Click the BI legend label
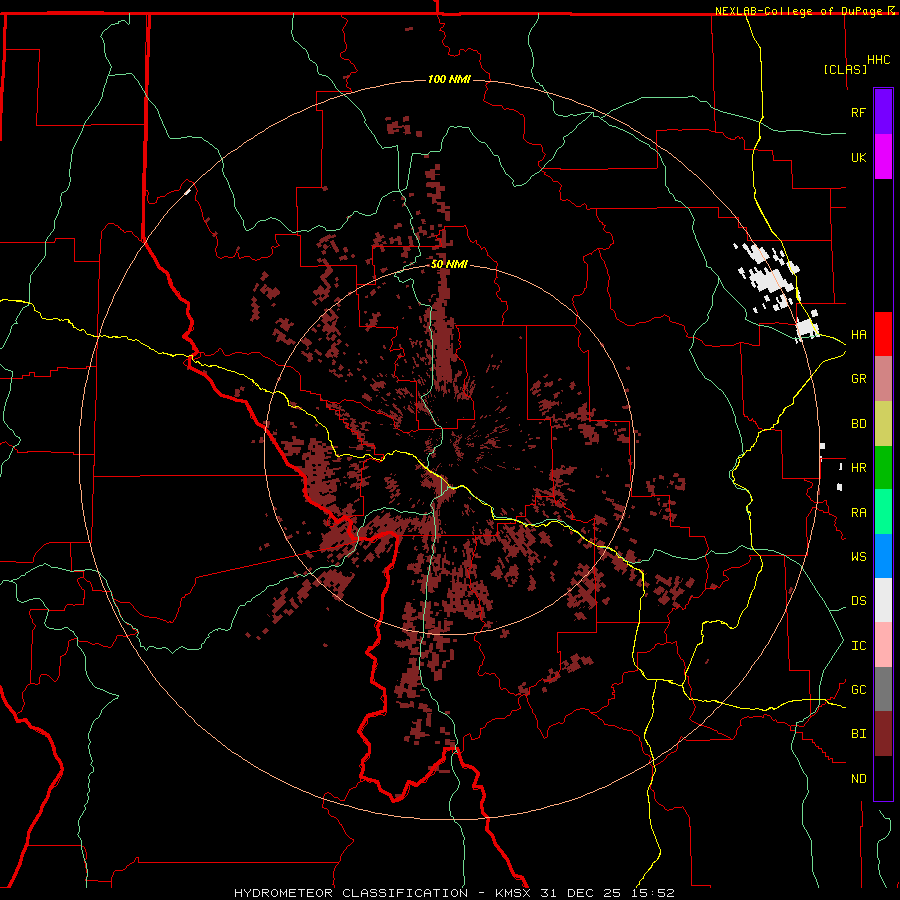The image size is (900, 900). [858, 734]
